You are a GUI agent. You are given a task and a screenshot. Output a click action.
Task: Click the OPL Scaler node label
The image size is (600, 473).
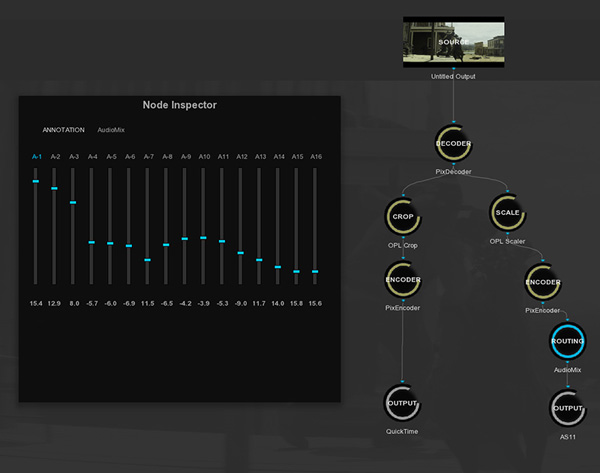click(507, 241)
